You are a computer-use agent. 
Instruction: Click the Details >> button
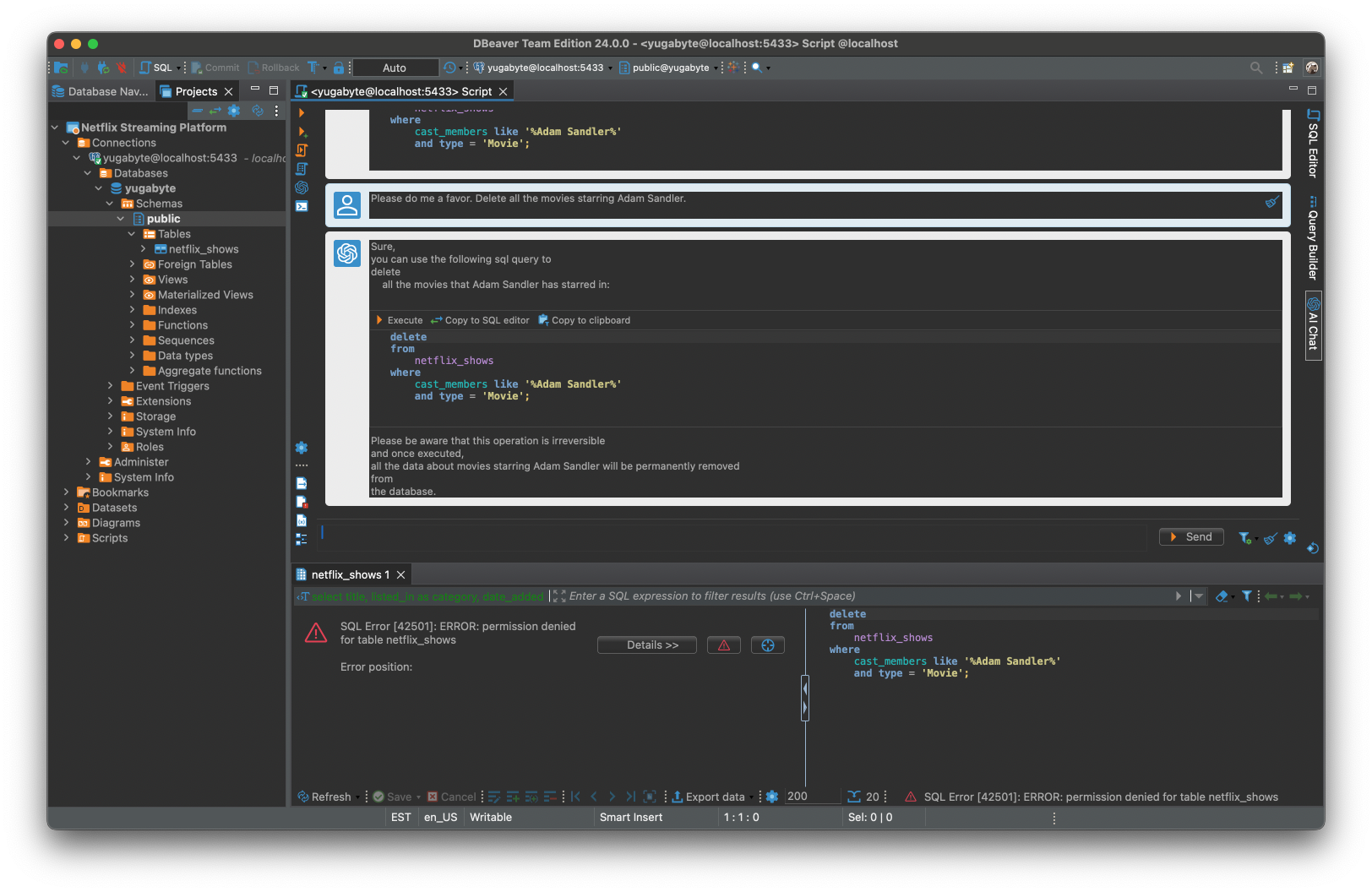[647, 645]
